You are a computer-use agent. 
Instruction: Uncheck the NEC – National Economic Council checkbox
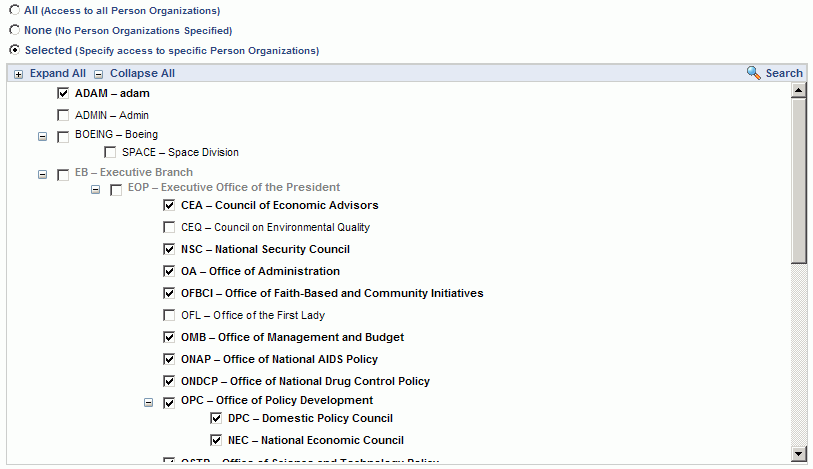coord(216,440)
